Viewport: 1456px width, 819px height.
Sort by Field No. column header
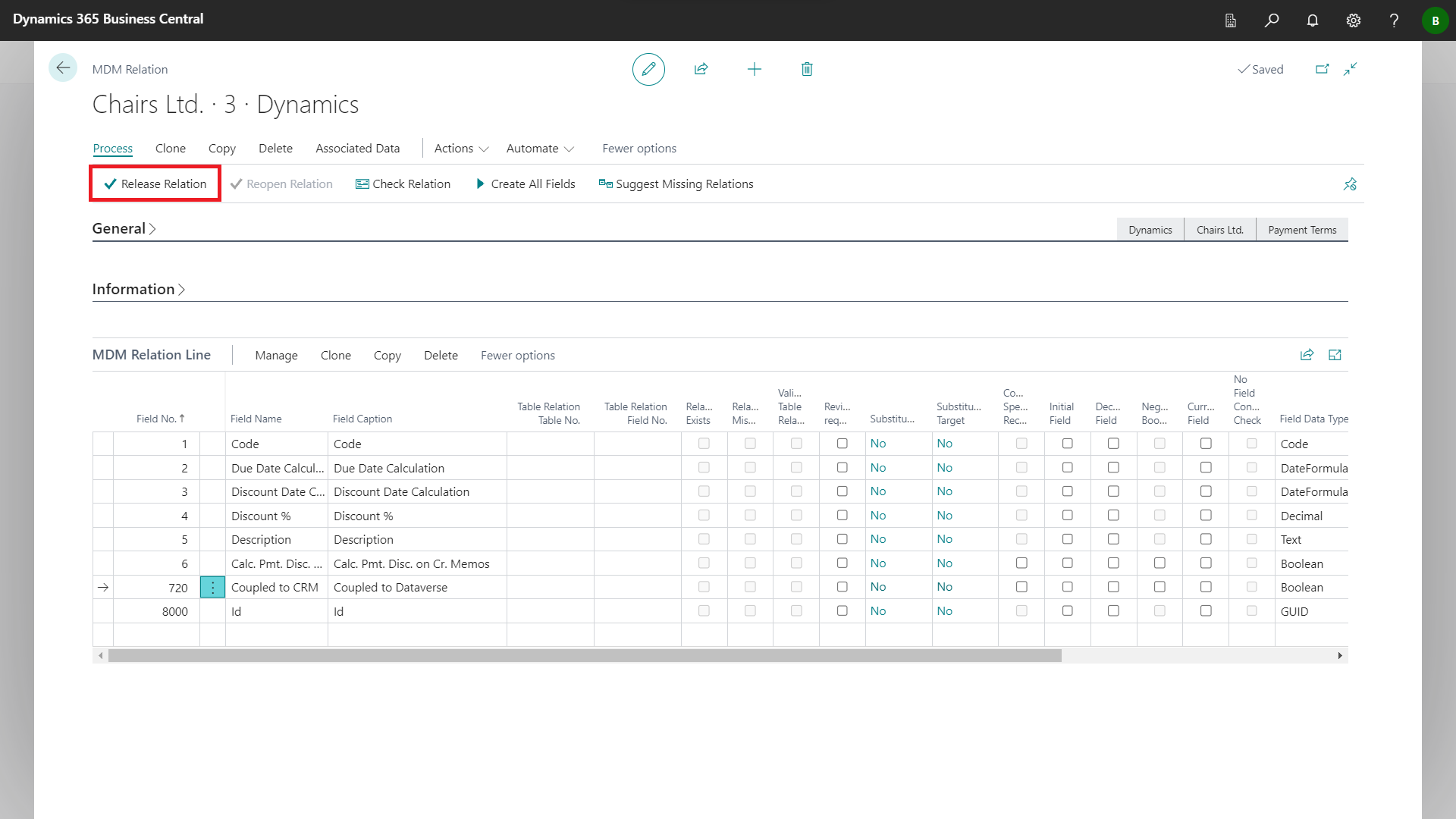click(x=160, y=419)
